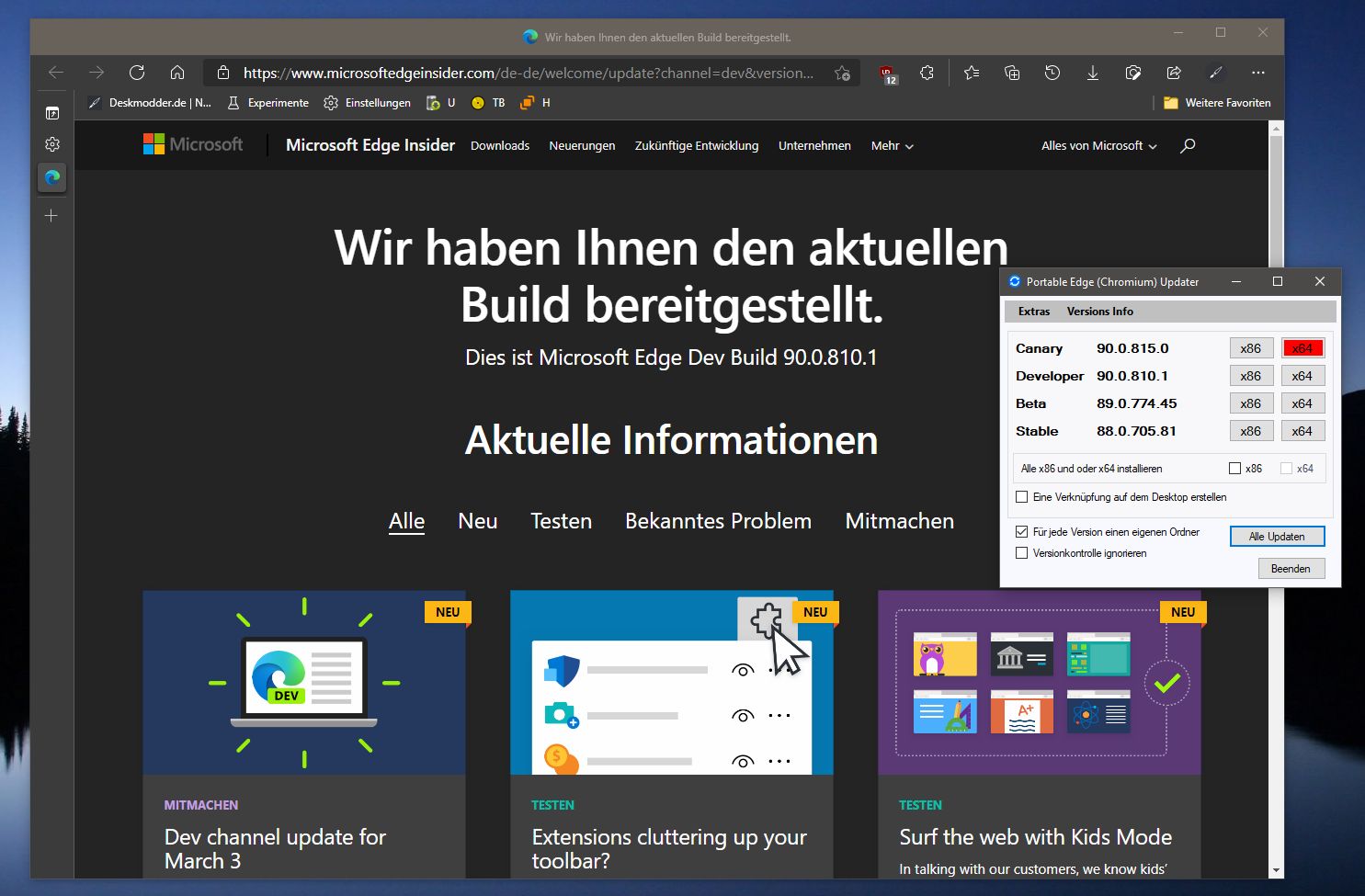Enable Eine Verknüpfung auf dem Desktop erstellen

click(1021, 497)
